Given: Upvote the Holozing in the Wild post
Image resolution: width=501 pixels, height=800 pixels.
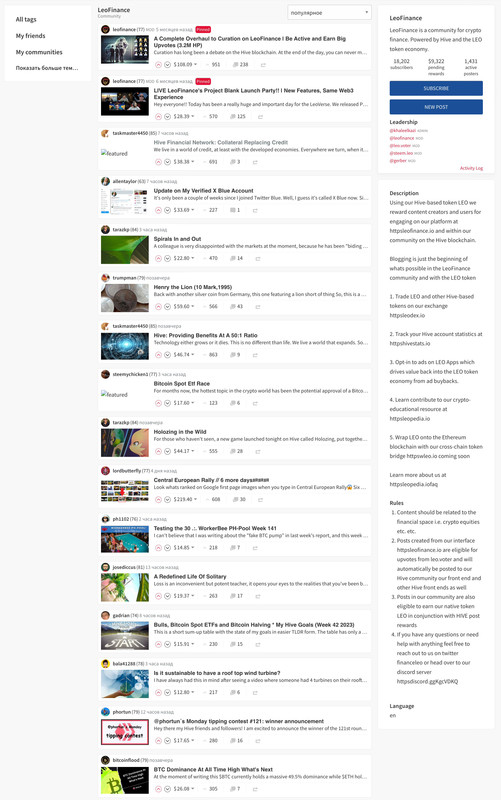Looking at the screenshot, I should [158, 451].
